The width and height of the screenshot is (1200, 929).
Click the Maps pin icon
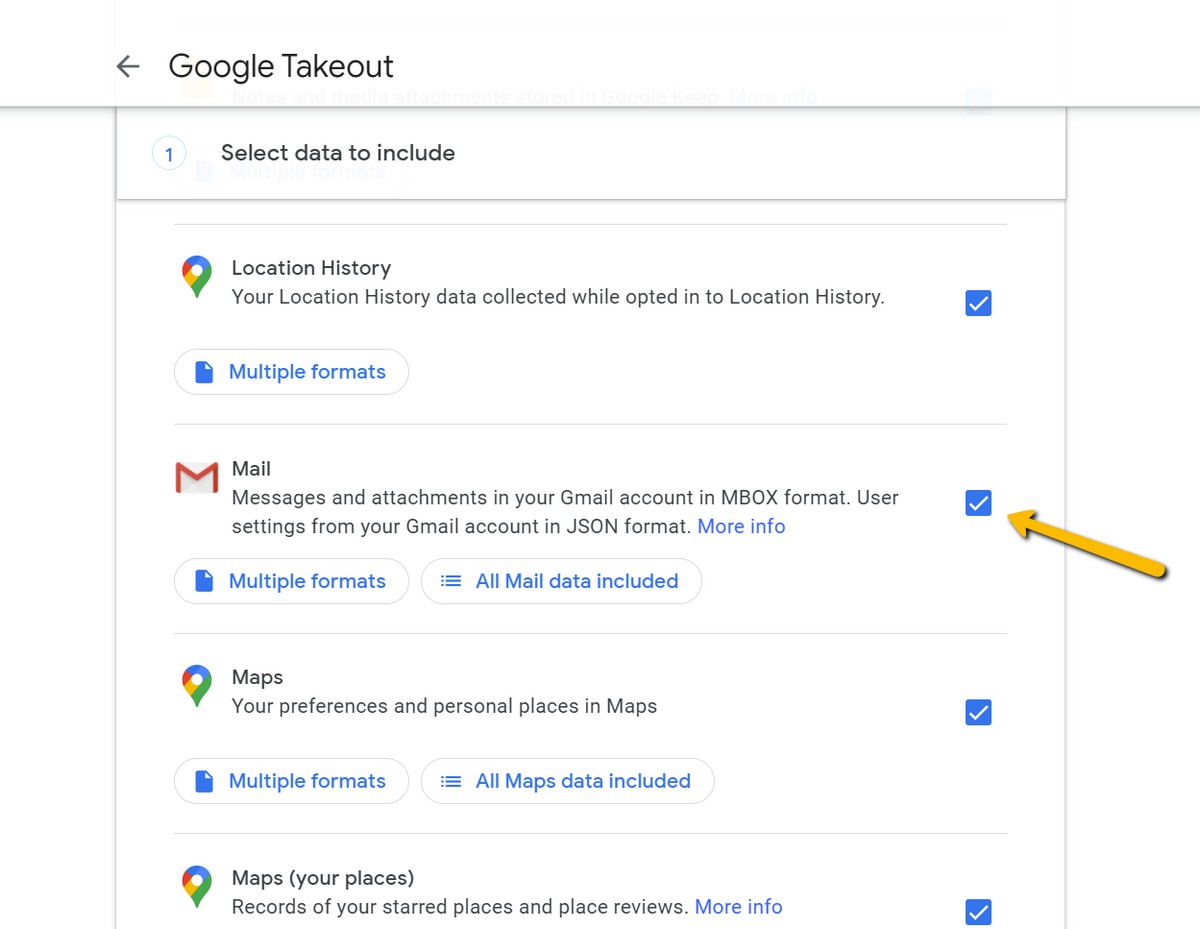[x=197, y=686]
